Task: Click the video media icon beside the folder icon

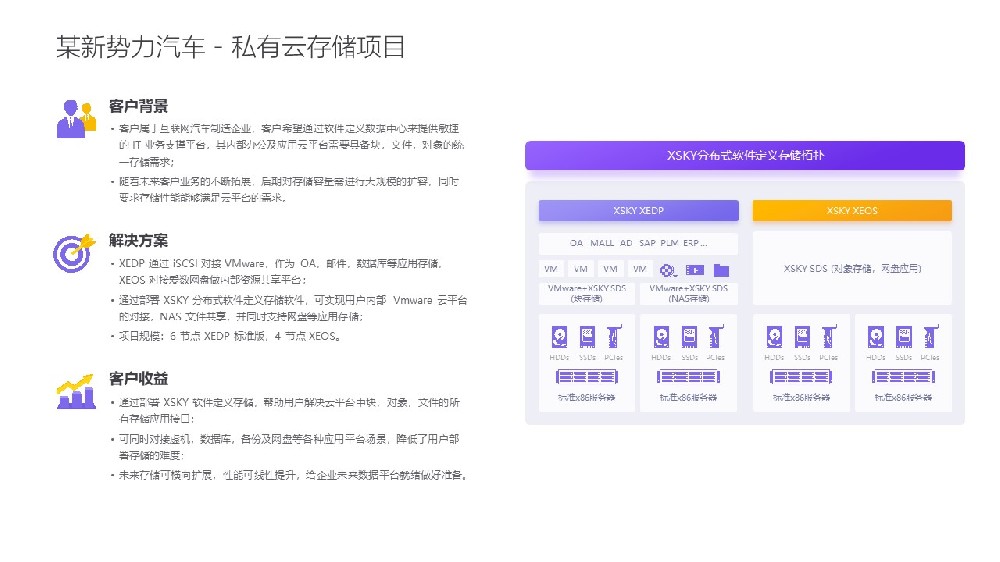Action: point(695,270)
